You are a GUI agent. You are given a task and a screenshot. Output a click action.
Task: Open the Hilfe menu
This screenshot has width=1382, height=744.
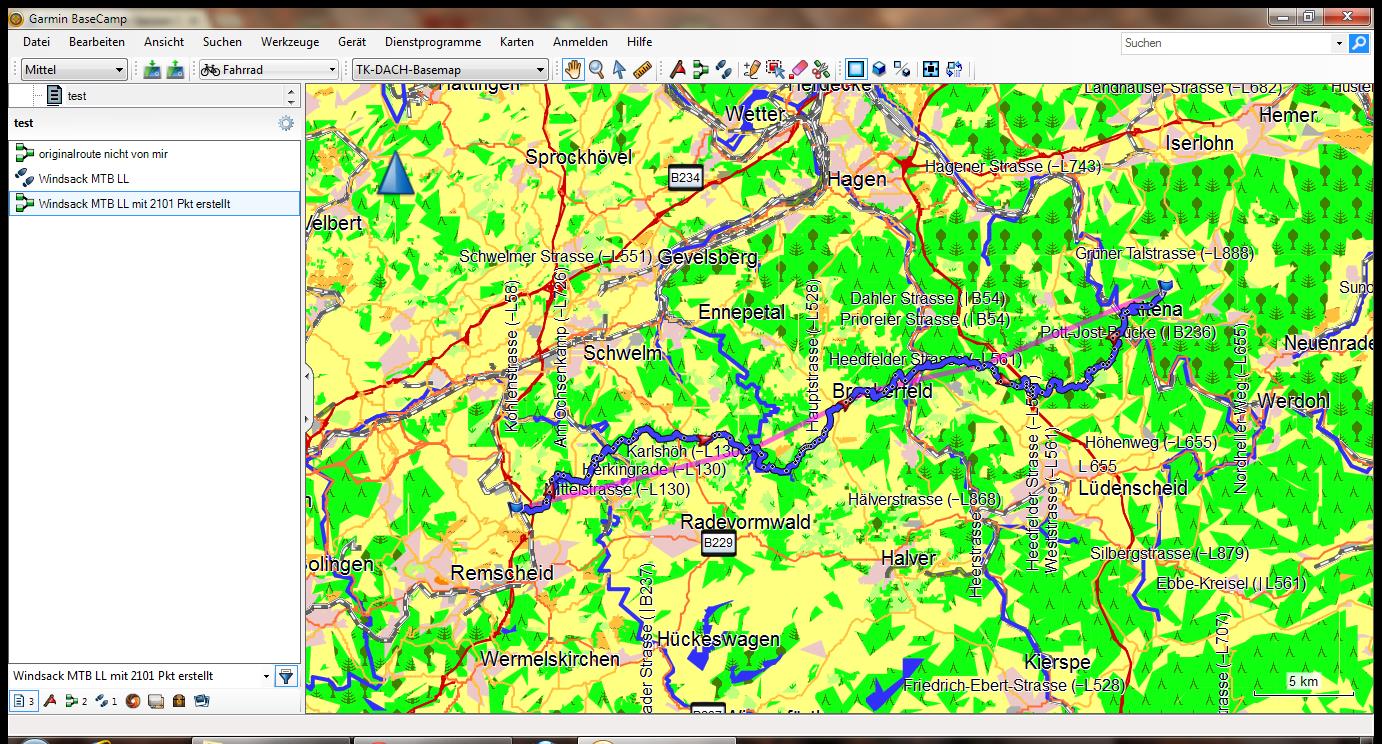pyautogui.click(x=640, y=42)
